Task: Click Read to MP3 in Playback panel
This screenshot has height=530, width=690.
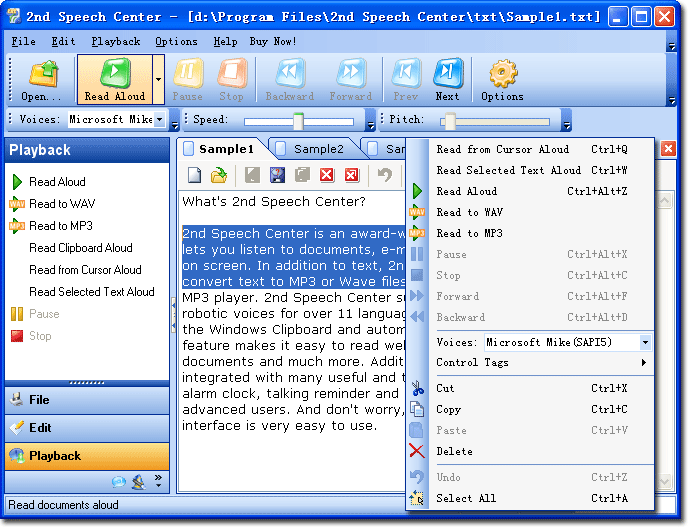Action: (x=61, y=226)
